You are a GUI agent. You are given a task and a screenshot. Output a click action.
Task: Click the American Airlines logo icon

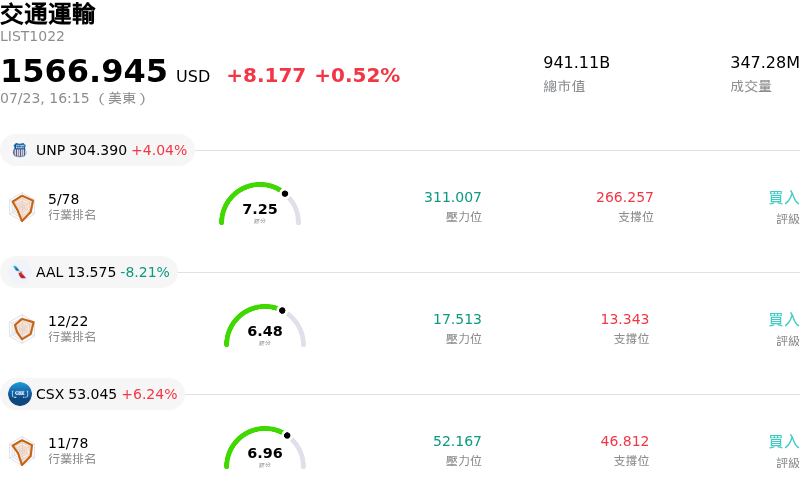19,272
